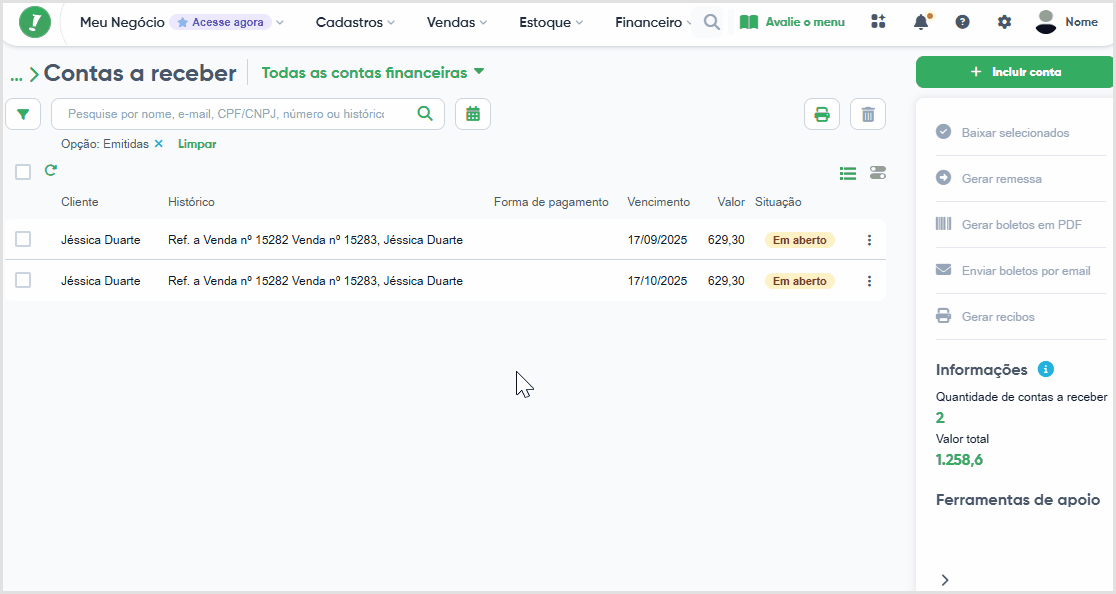This screenshot has width=1116, height=594.
Task: Open the global search magnifier icon
Action: click(711, 22)
